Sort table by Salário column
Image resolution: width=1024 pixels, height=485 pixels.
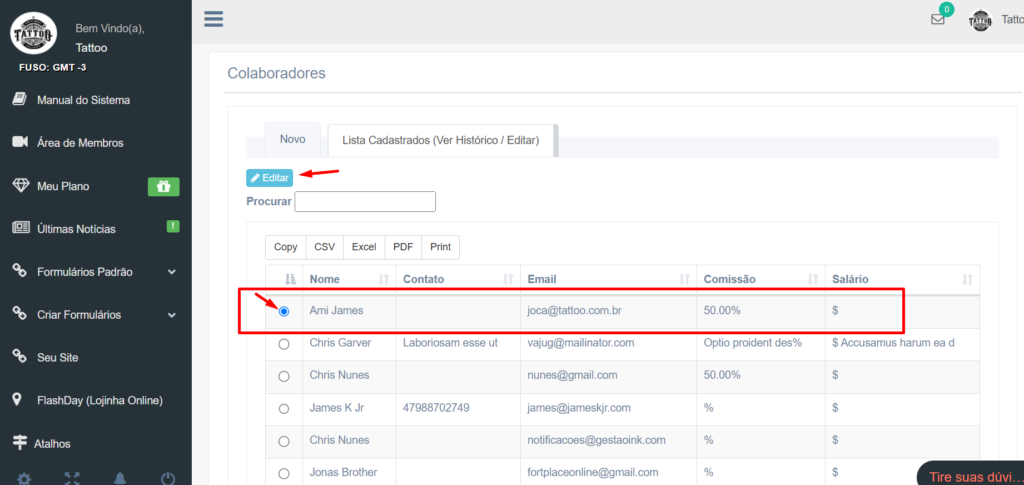click(x=903, y=279)
